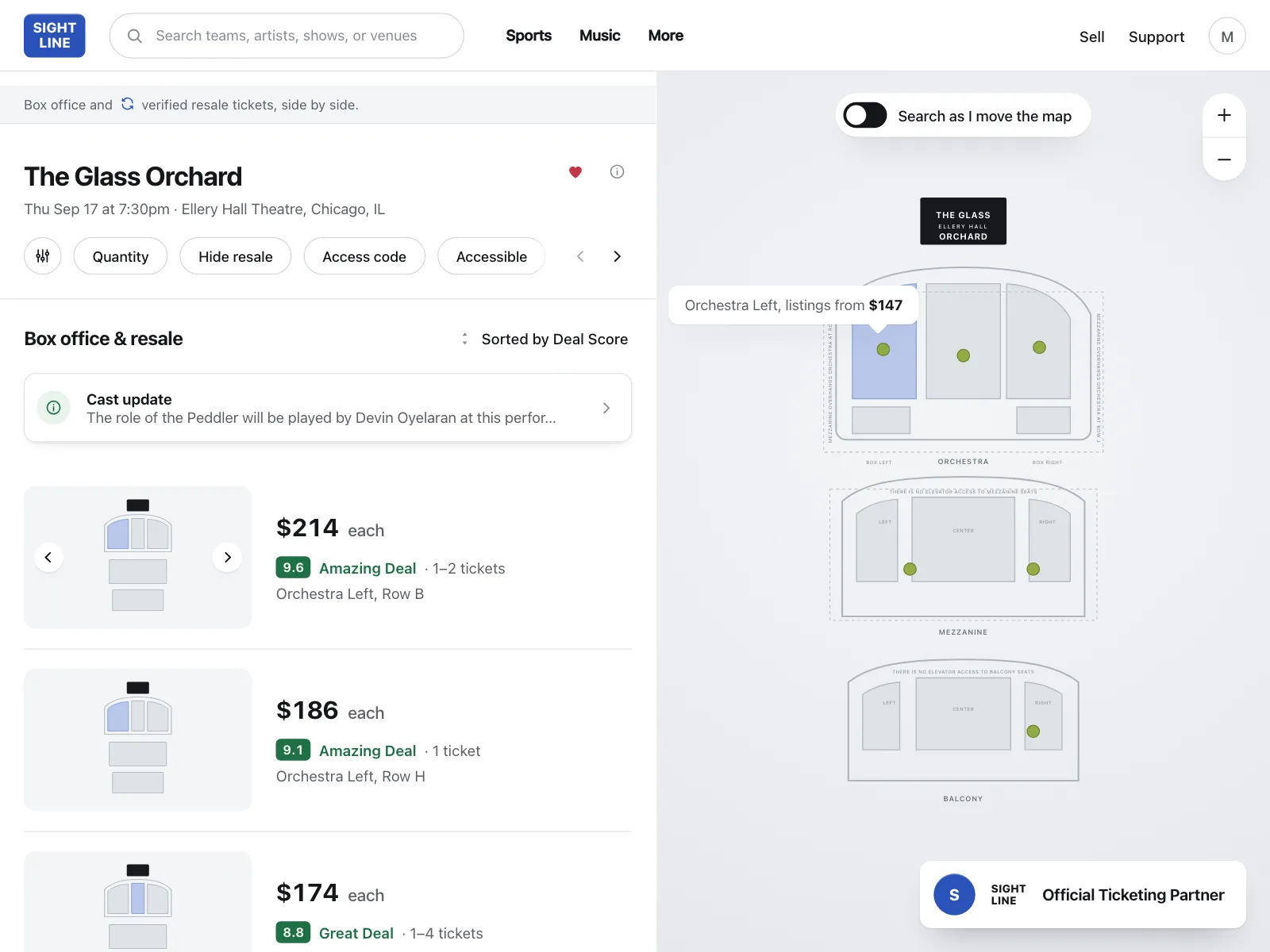Select the Balcony Center section on map
1270x952 pixels.
click(964, 714)
